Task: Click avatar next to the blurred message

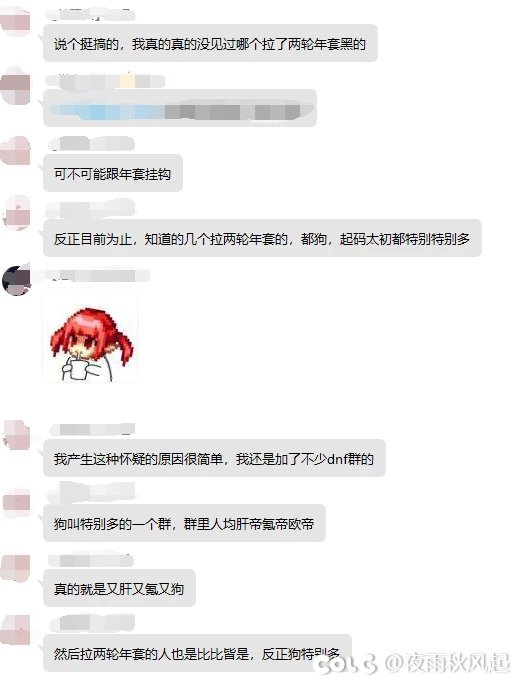Action: [x=16, y=86]
